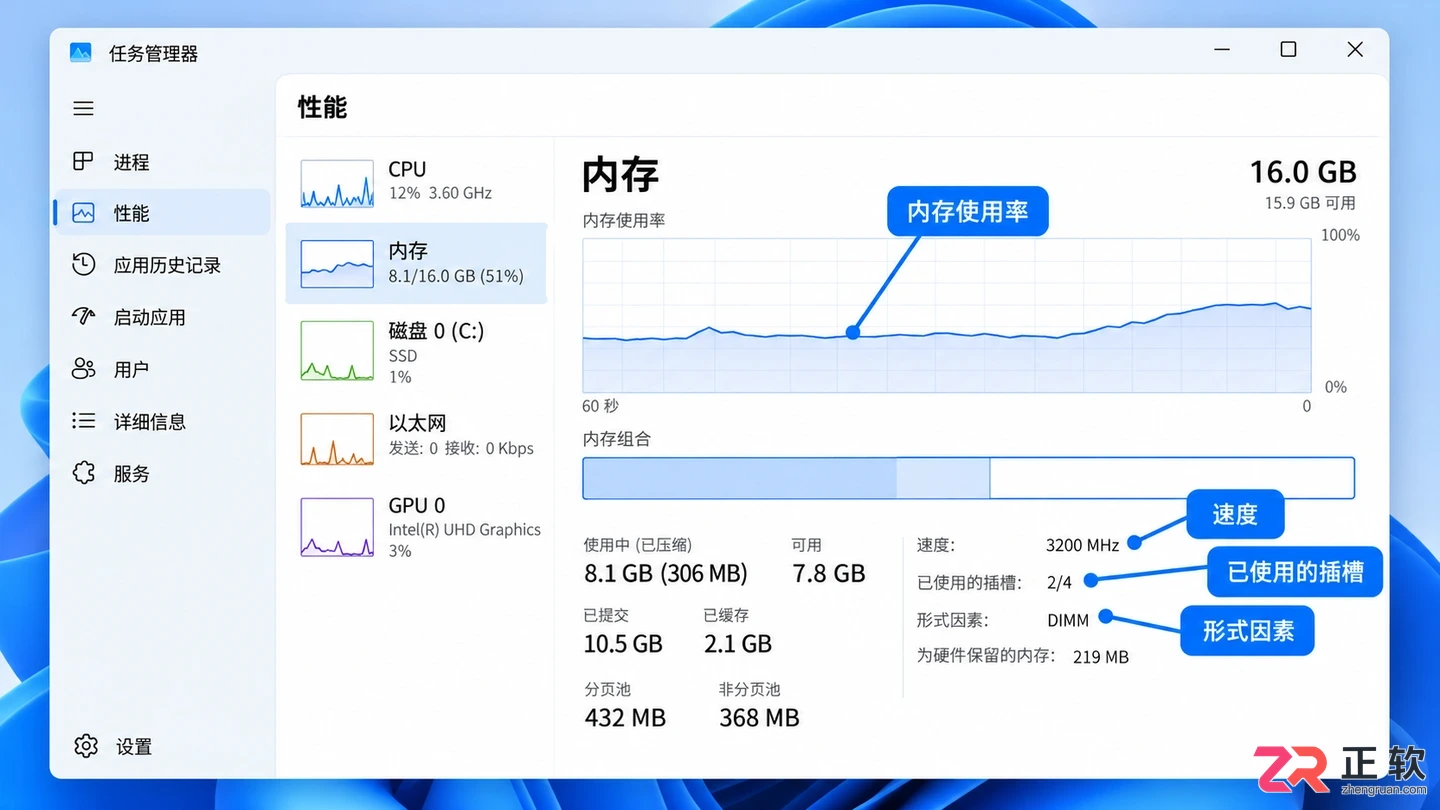The width and height of the screenshot is (1440, 810).
Task: Click the 进程 (Processes) sidebar icon
Action: click(83, 161)
